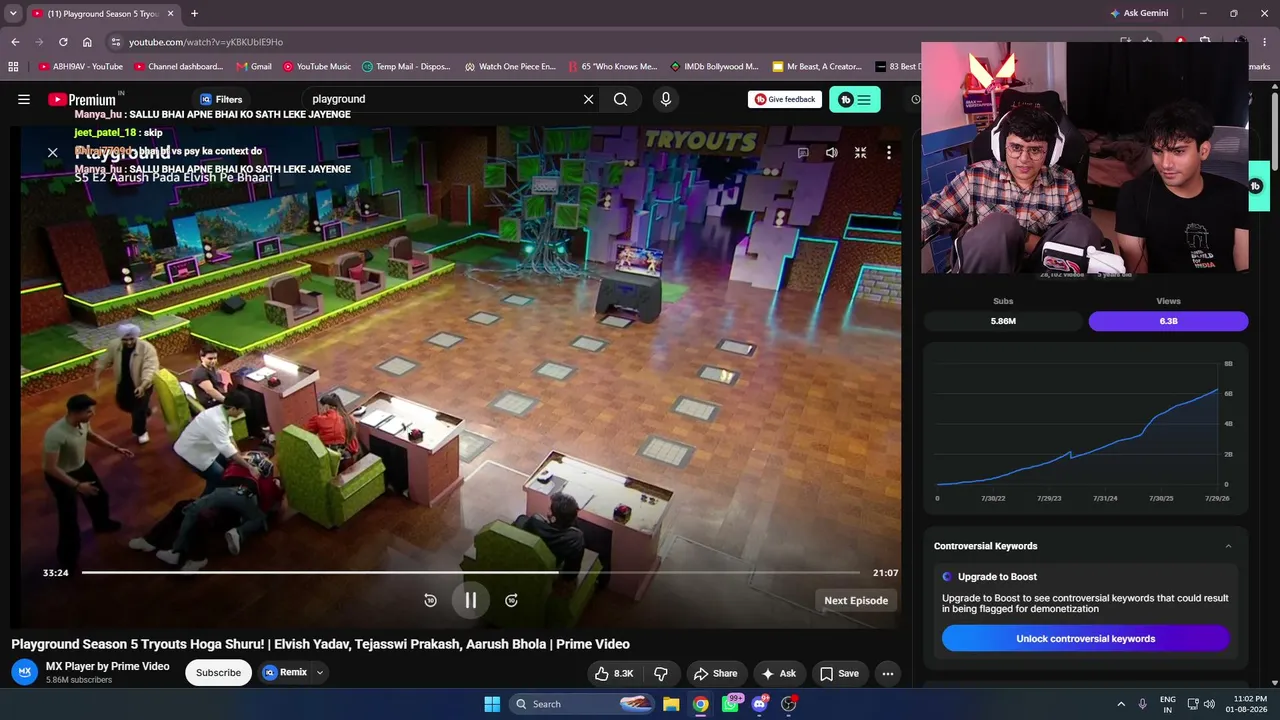Select the Views stat pill 6.3B

pyautogui.click(x=1168, y=321)
